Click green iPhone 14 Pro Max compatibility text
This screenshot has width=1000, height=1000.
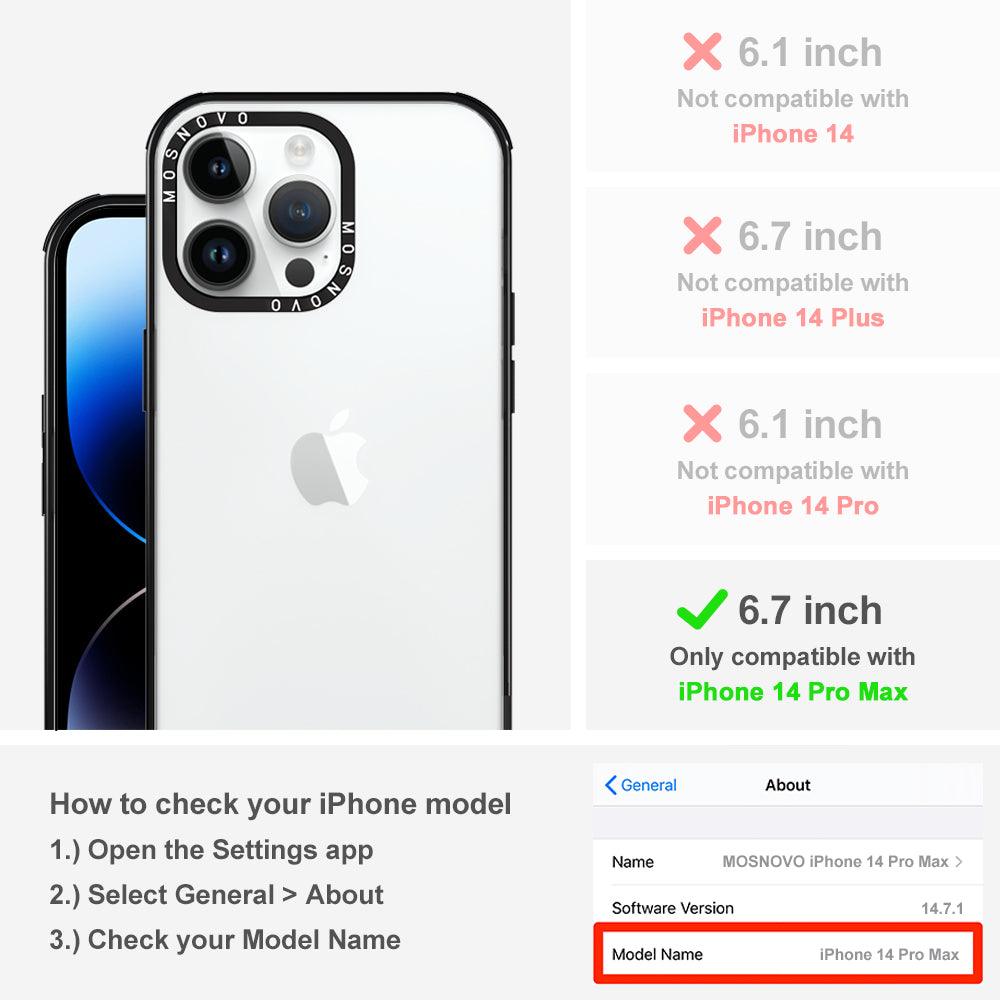pos(793,691)
